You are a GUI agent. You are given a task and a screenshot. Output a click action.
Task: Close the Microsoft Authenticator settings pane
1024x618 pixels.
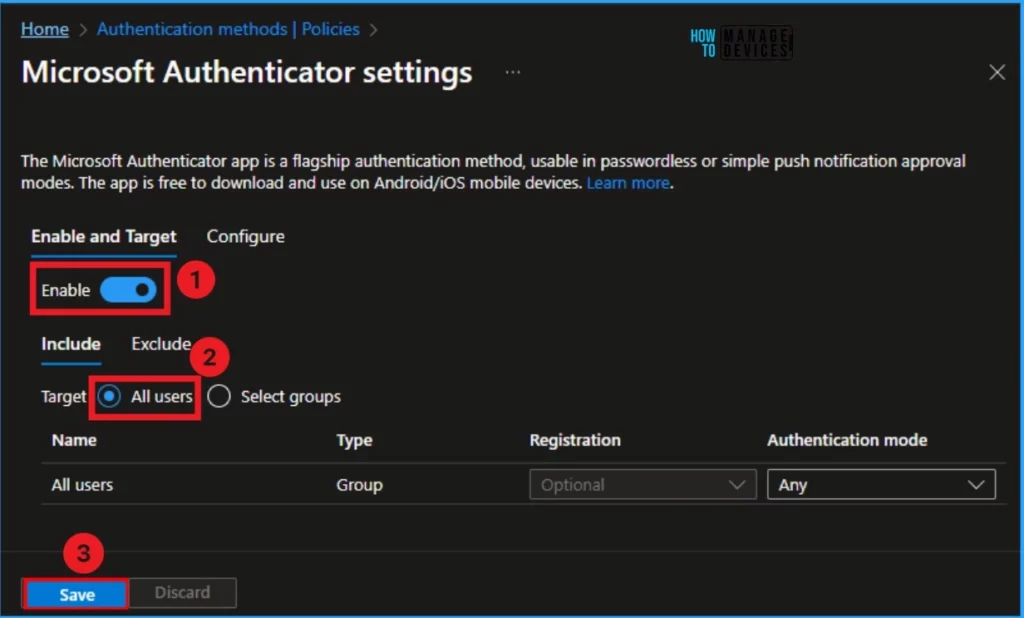pyautogui.click(x=997, y=72)
